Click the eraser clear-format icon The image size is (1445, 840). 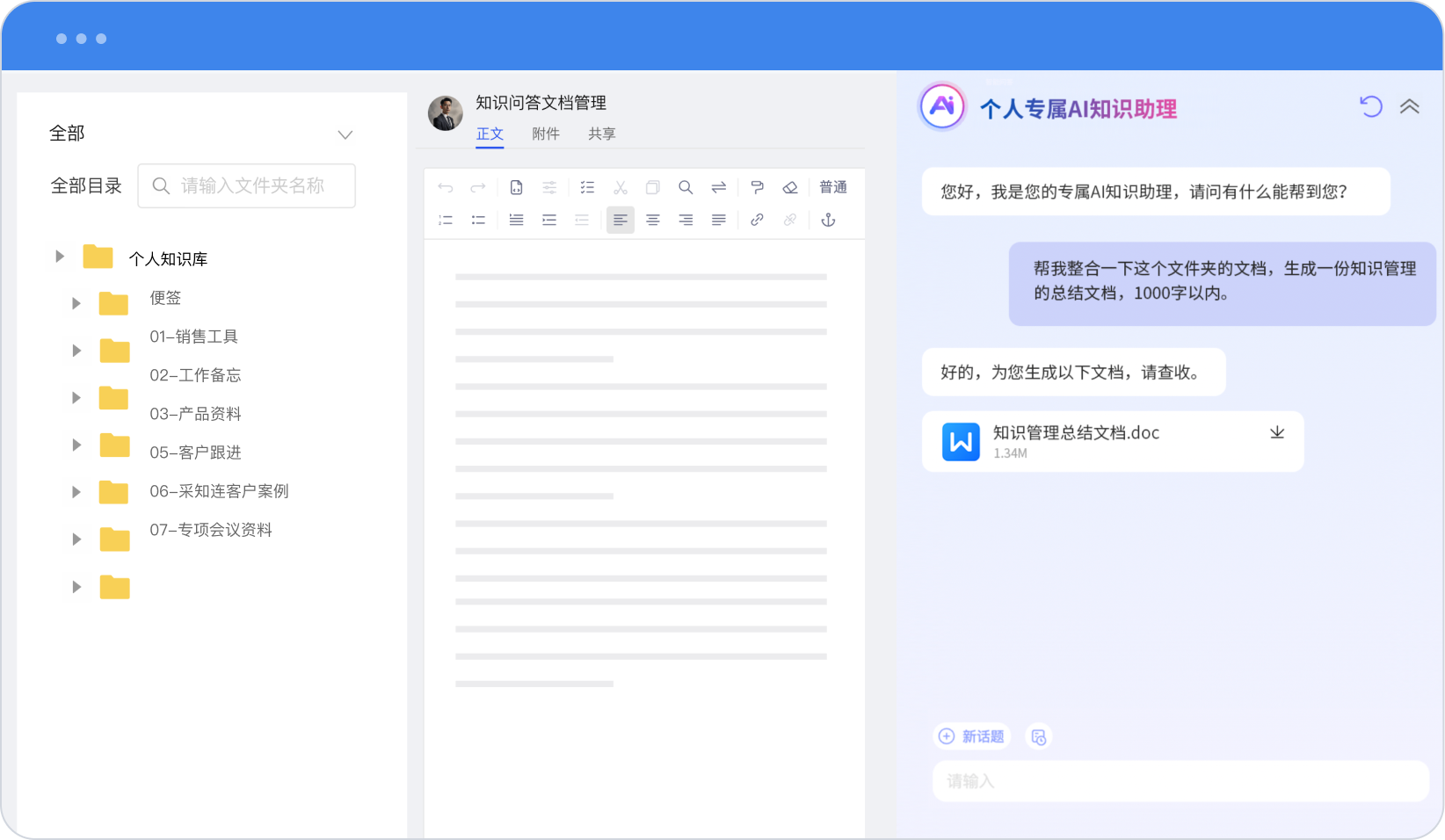coord(790,187)
